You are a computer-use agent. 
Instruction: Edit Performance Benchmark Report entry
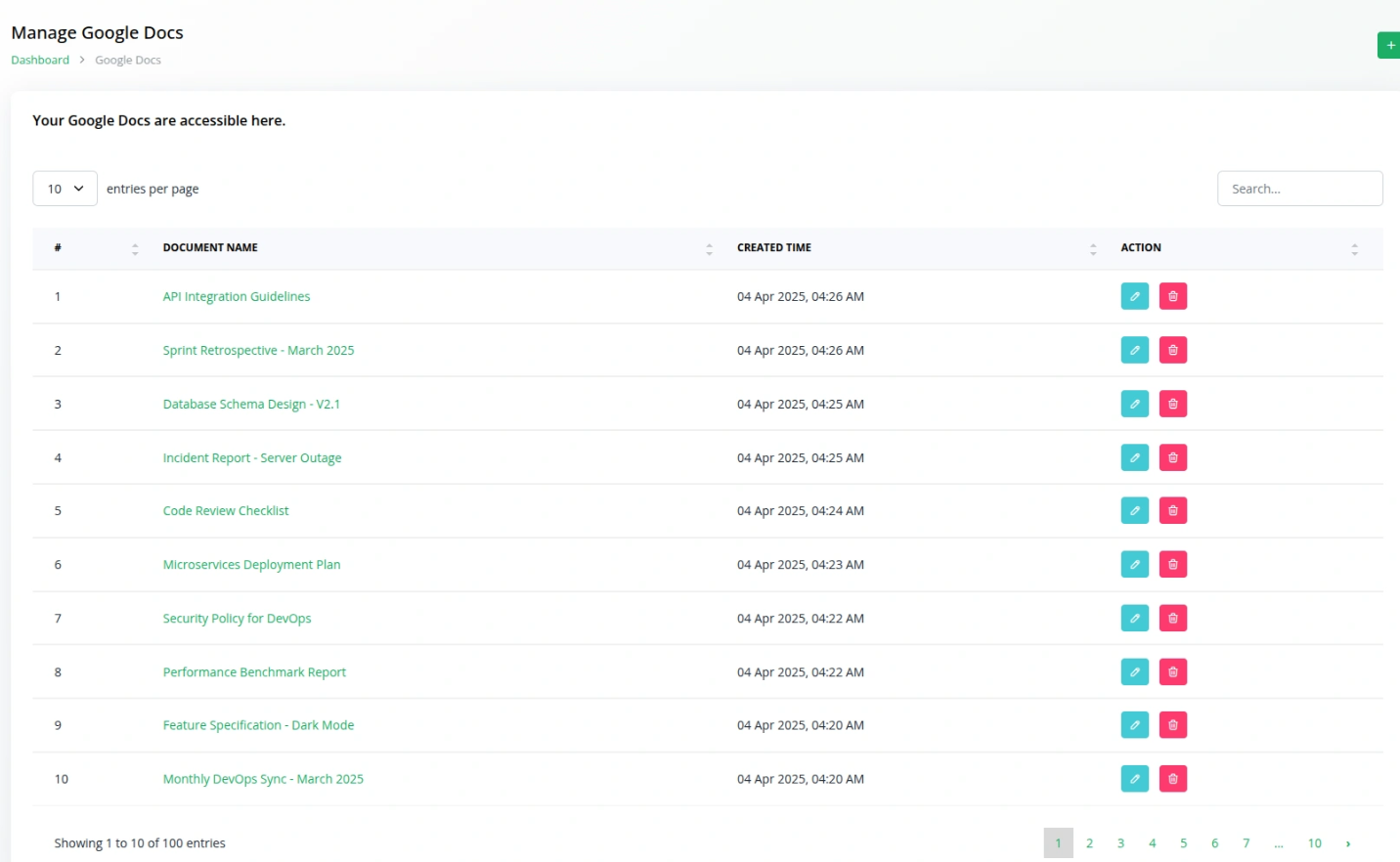pyautogui.click(x=1134, y=671)
